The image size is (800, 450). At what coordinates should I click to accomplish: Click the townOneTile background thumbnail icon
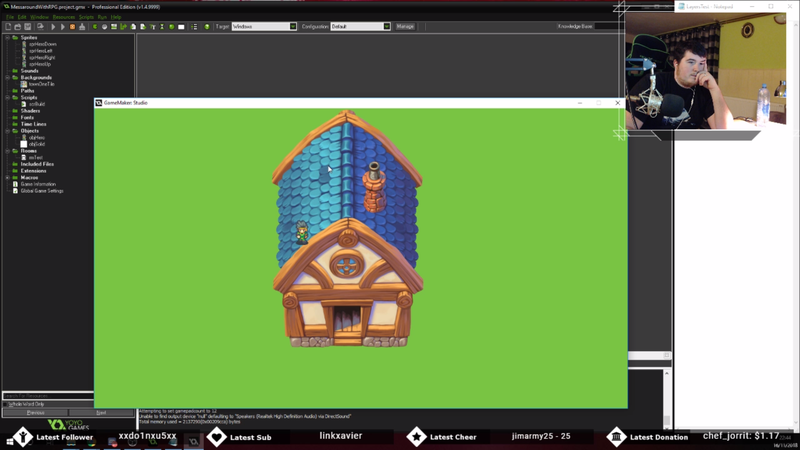coord(23,84)
